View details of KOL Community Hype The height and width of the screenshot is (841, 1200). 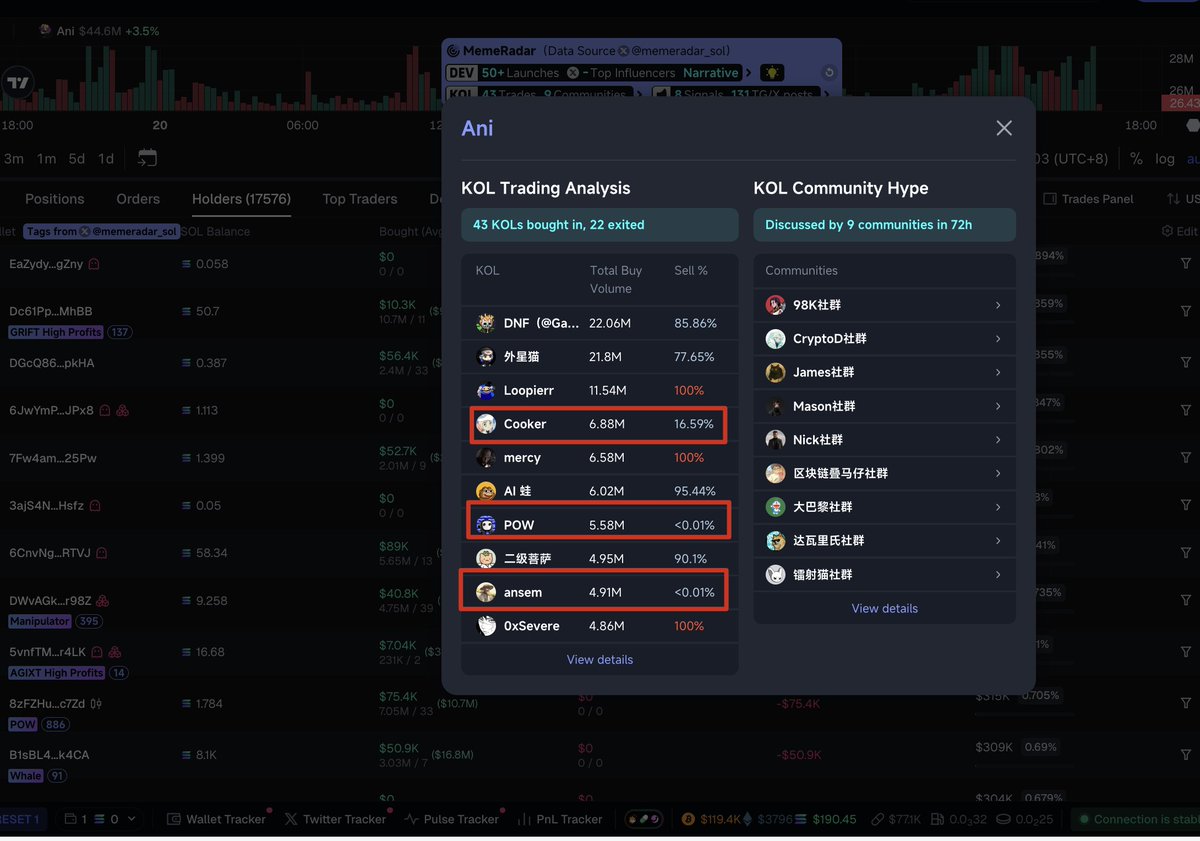[x=885, y=608]
